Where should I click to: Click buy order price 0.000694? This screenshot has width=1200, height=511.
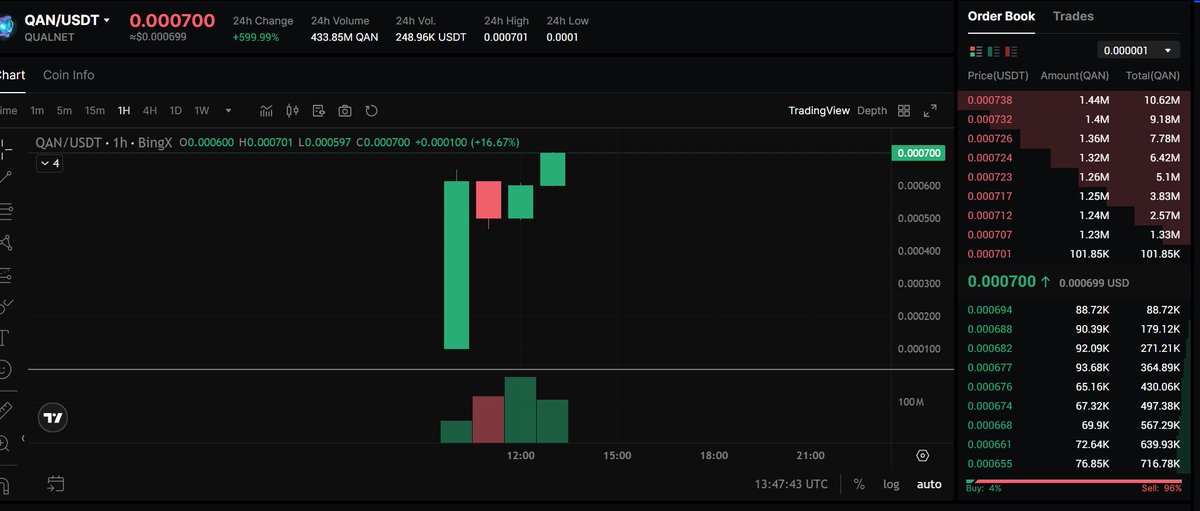(x=988, y=310)
